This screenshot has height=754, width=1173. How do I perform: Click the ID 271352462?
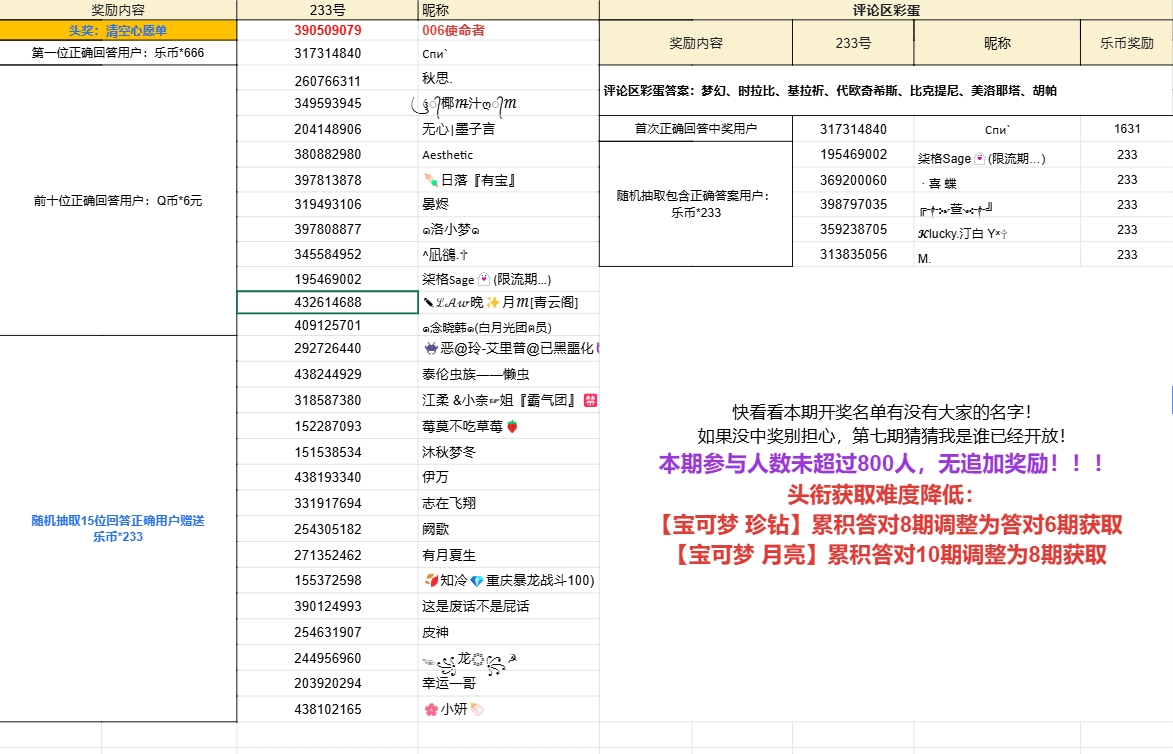(328, 555)
